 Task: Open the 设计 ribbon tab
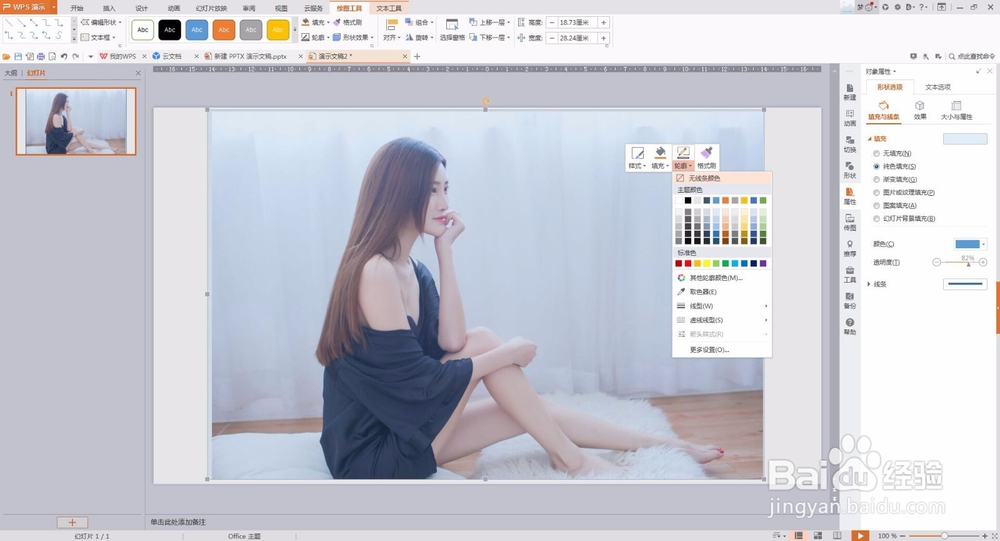tap(142, 8)
